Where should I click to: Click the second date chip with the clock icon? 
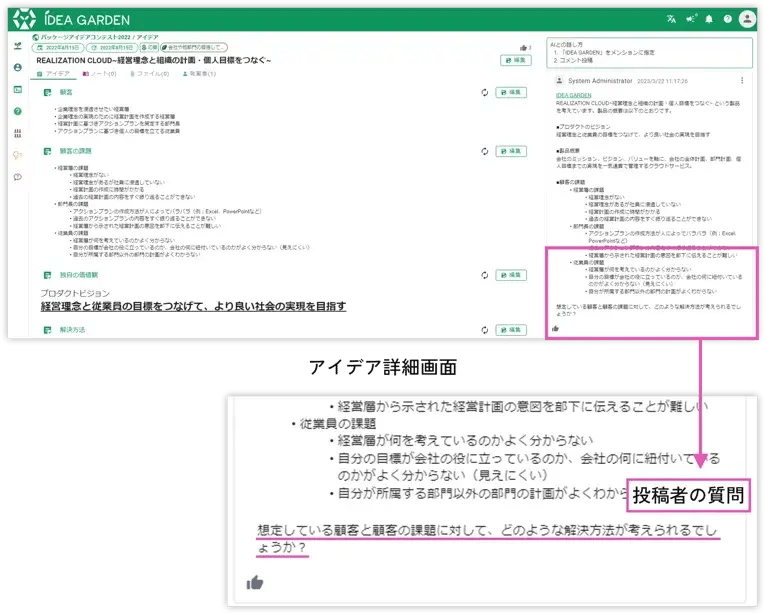pyautogui.click(x=112, y=48)
